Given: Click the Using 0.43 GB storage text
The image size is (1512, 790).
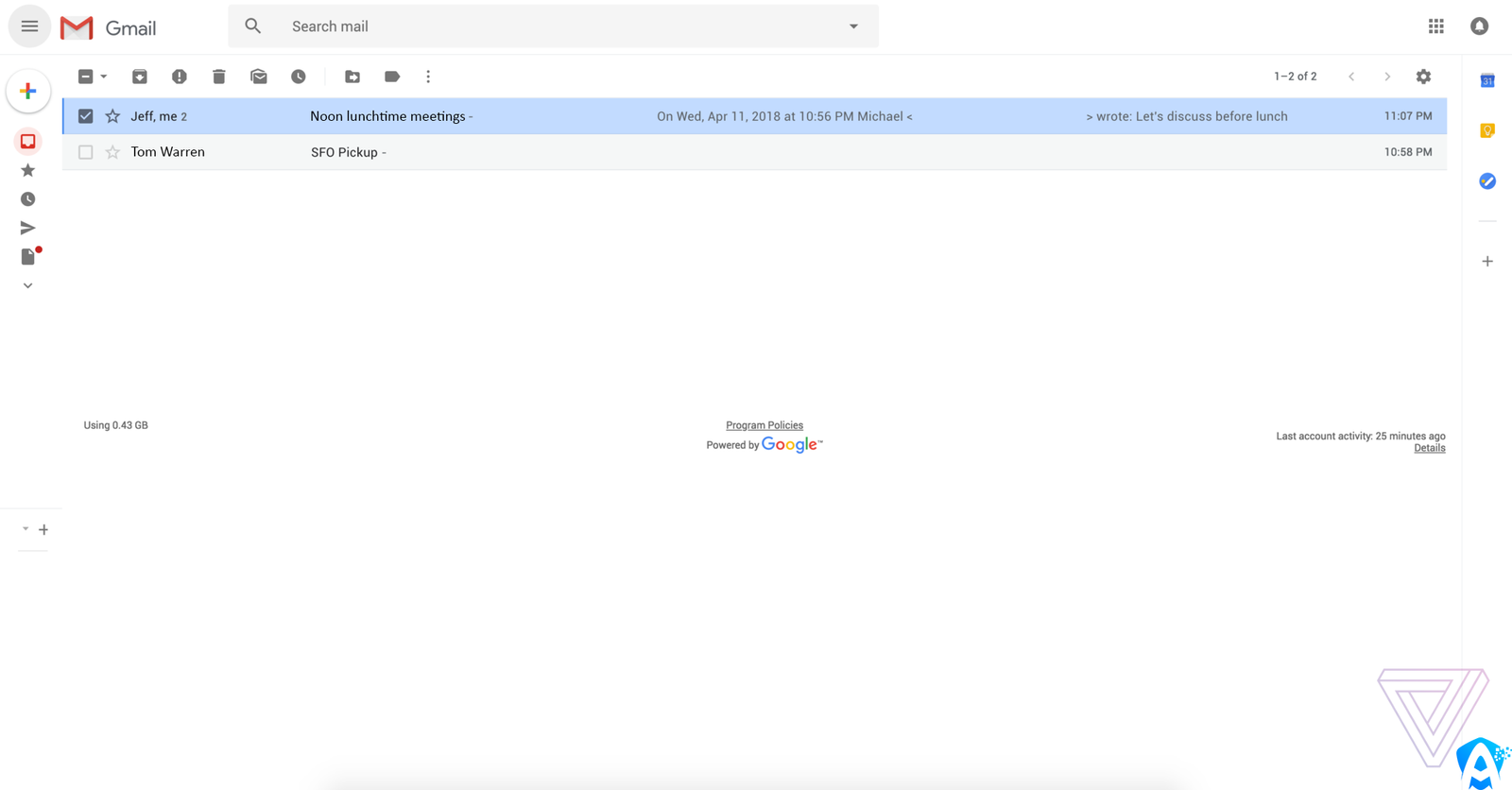Looking at the screenshot, I should pos(115,425).
